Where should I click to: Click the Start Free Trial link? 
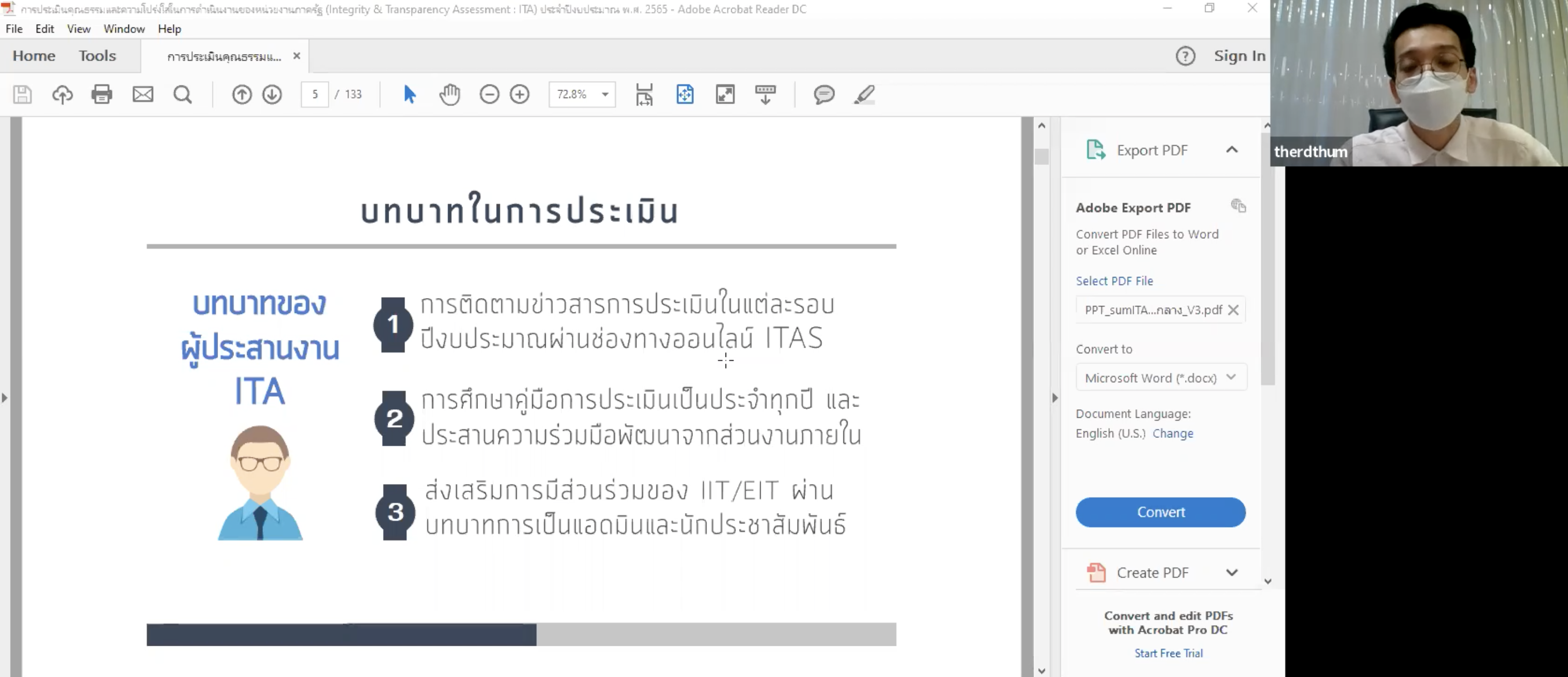[1168, 653]
